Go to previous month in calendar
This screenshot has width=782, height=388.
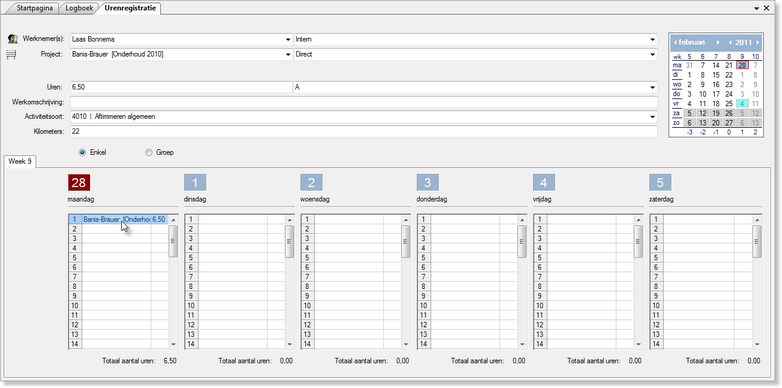point(675,42)
